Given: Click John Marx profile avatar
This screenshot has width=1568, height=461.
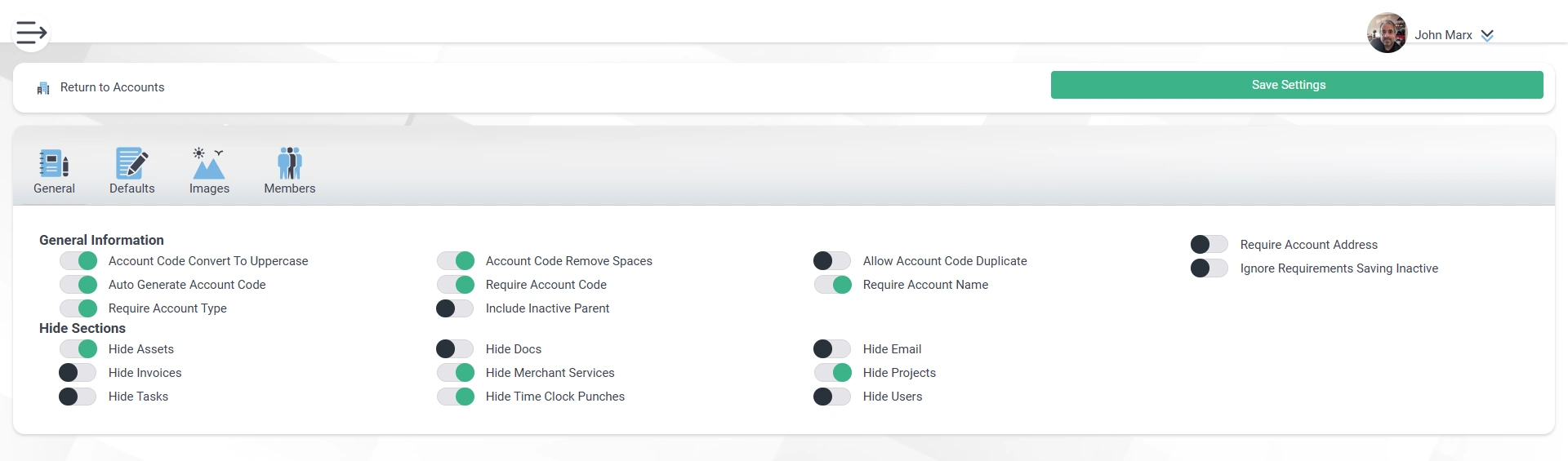Looking at the screenshot, I should coord(1387,33).
